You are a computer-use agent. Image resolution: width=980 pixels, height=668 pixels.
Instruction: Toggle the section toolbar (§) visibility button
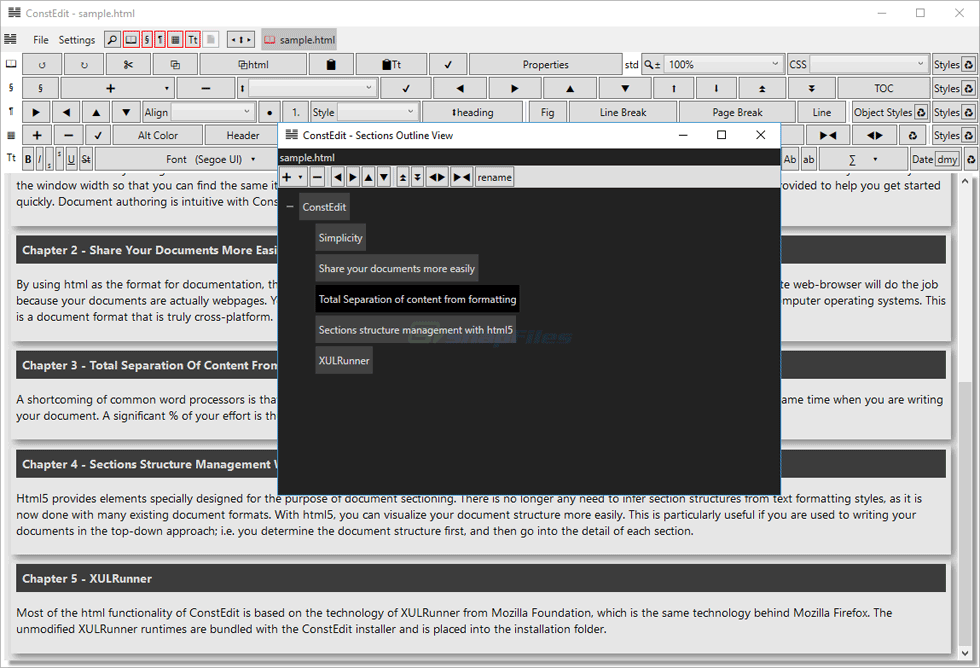point(147,40)
